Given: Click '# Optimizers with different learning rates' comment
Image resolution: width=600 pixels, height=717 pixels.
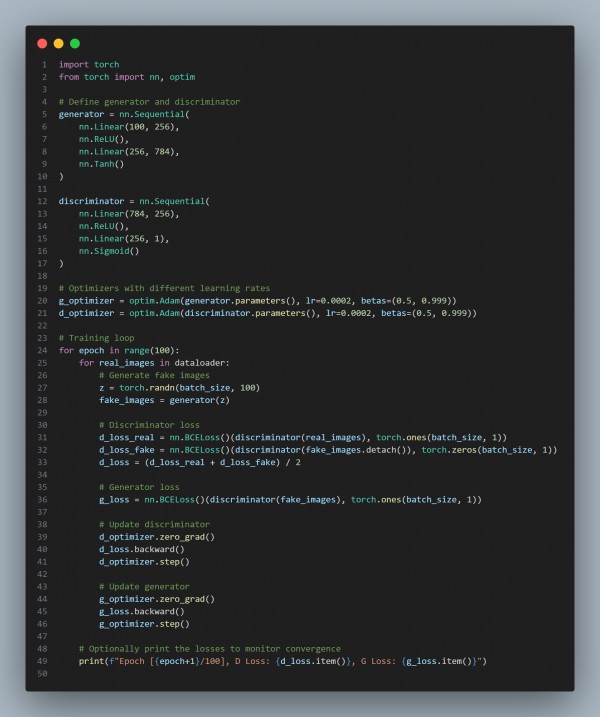Looking at the screenshot, I should (164, 288).
